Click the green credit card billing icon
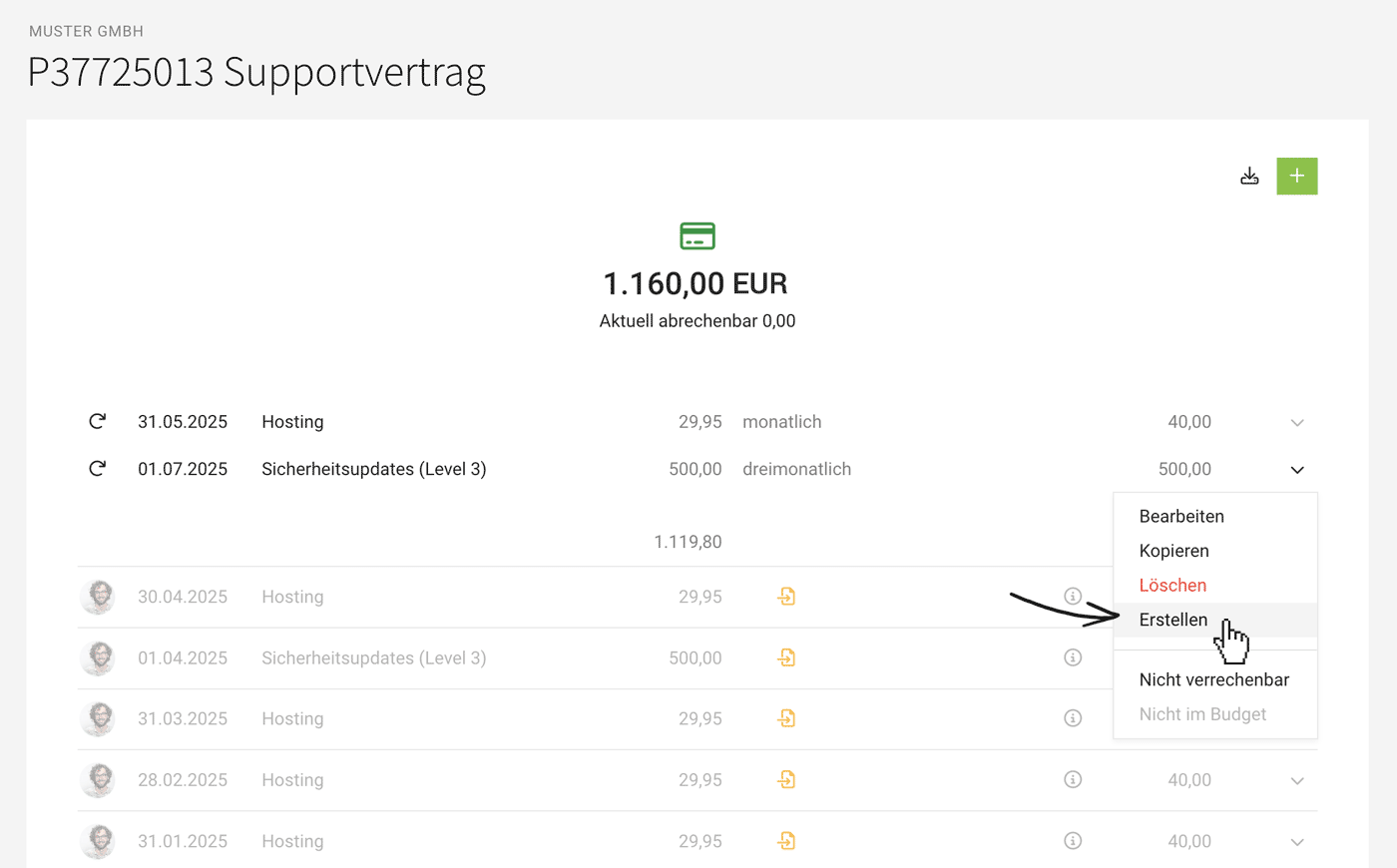The height and width of the screenshot is (868, 1397). 698,236
